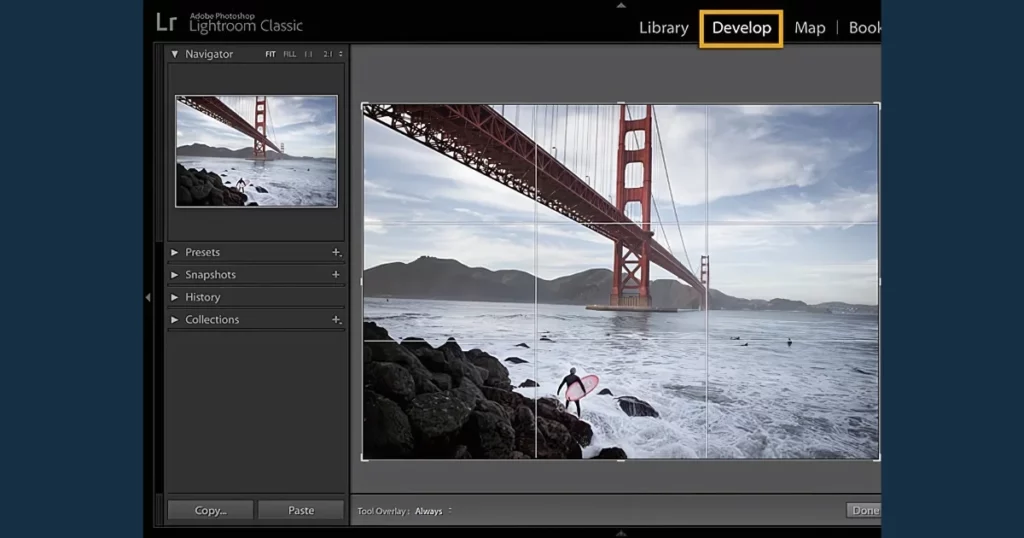The image size is (1024, 538).
Task: Click the 'Tool Overlay :' label
Action: (x=383, y=511)
